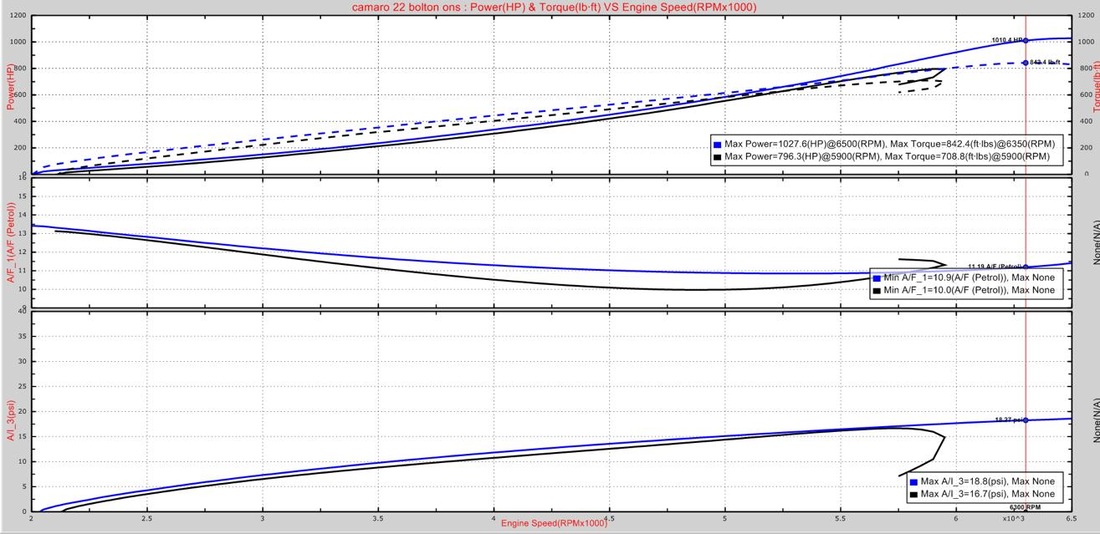Select the legend text 'Min A/F_1=10.0(A/F (Petrol)), Max None'
Viewport: 1100px width, 534px height.
point(968,290)
